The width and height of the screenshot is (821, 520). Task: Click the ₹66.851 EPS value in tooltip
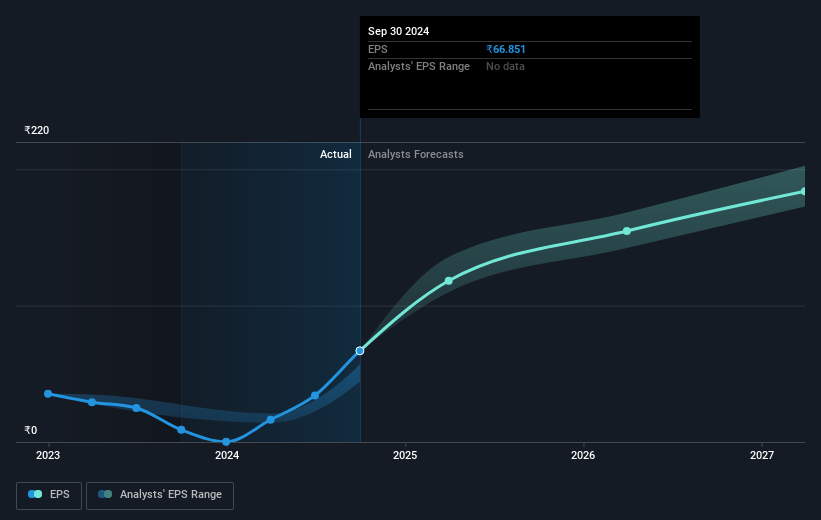(506, 49)
